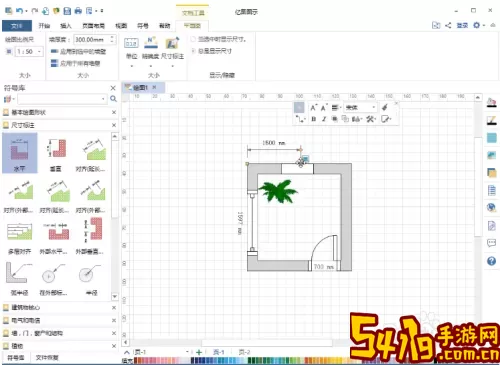Open the 单位 units tool in ribbon
This screenshot has height=365, width=500.
131,49
